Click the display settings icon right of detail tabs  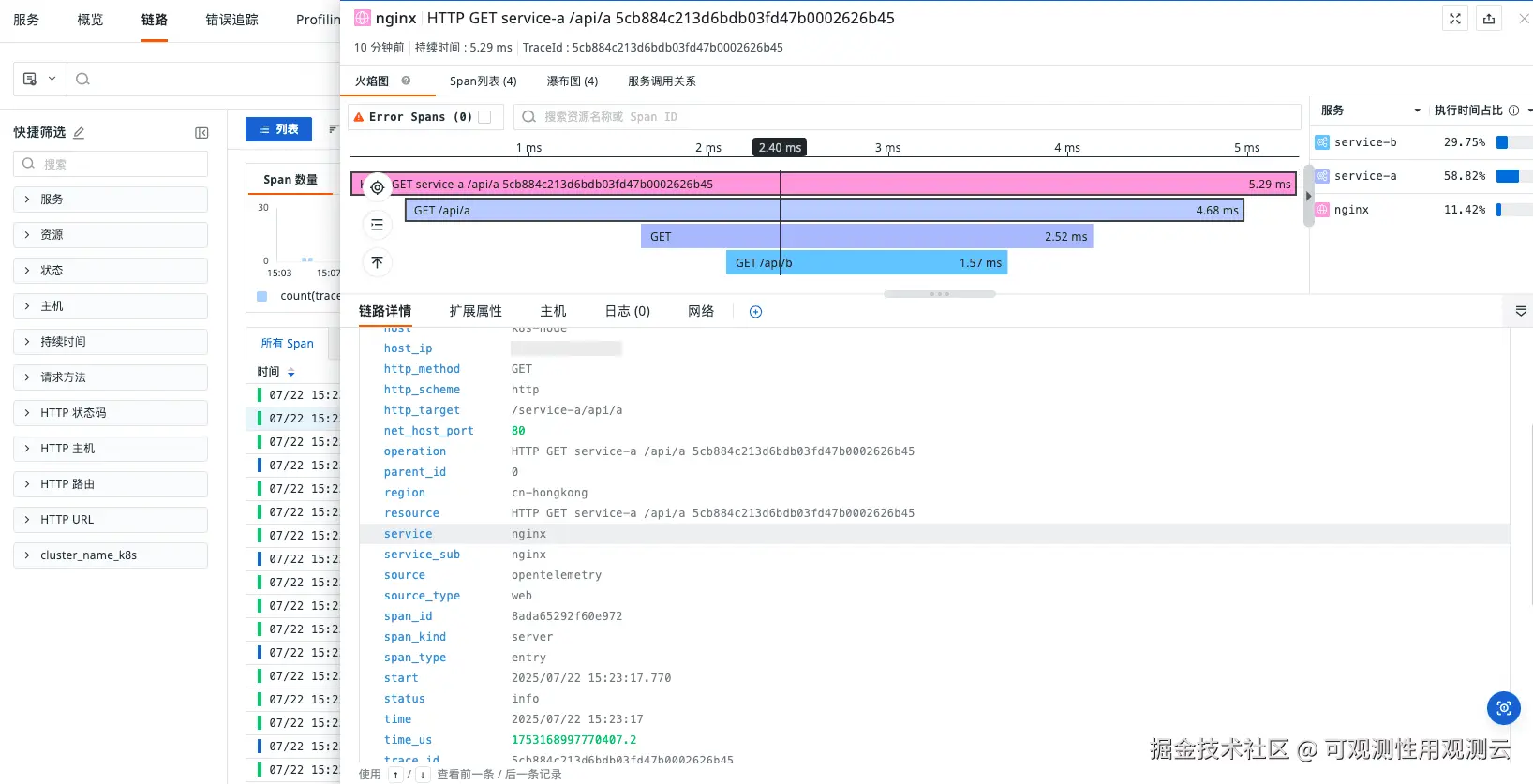pyautogui.click(x=1521, y=311)
